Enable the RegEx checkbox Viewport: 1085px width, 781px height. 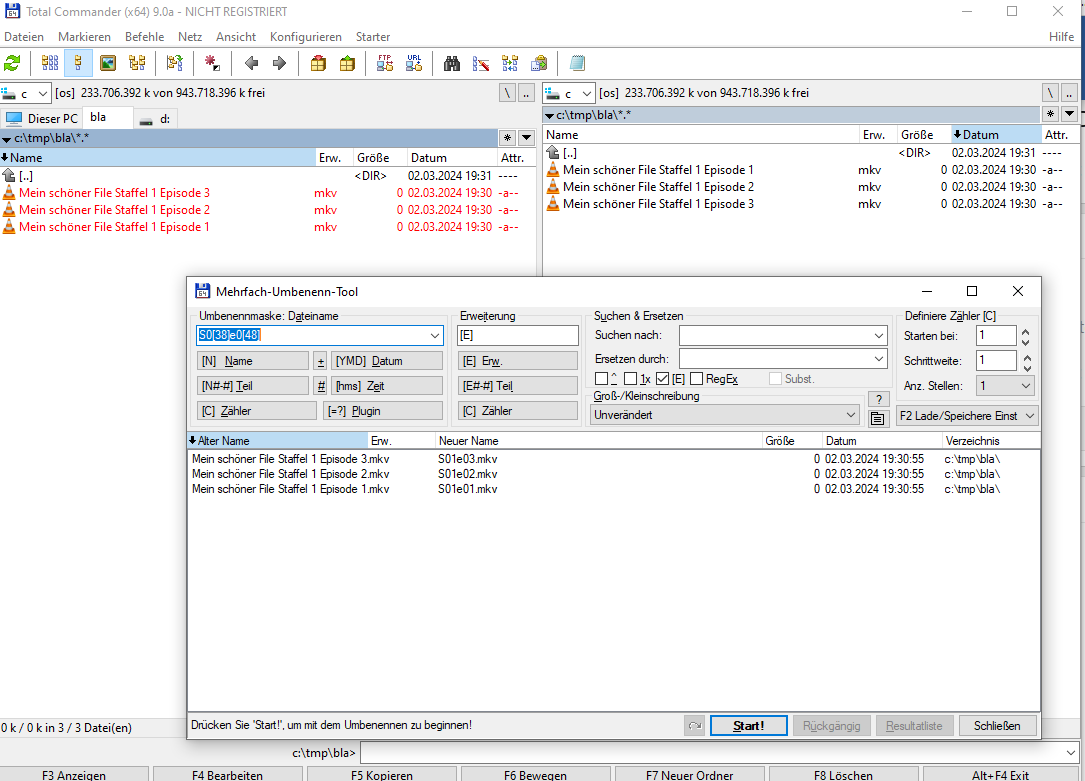[x=696, y=378]
